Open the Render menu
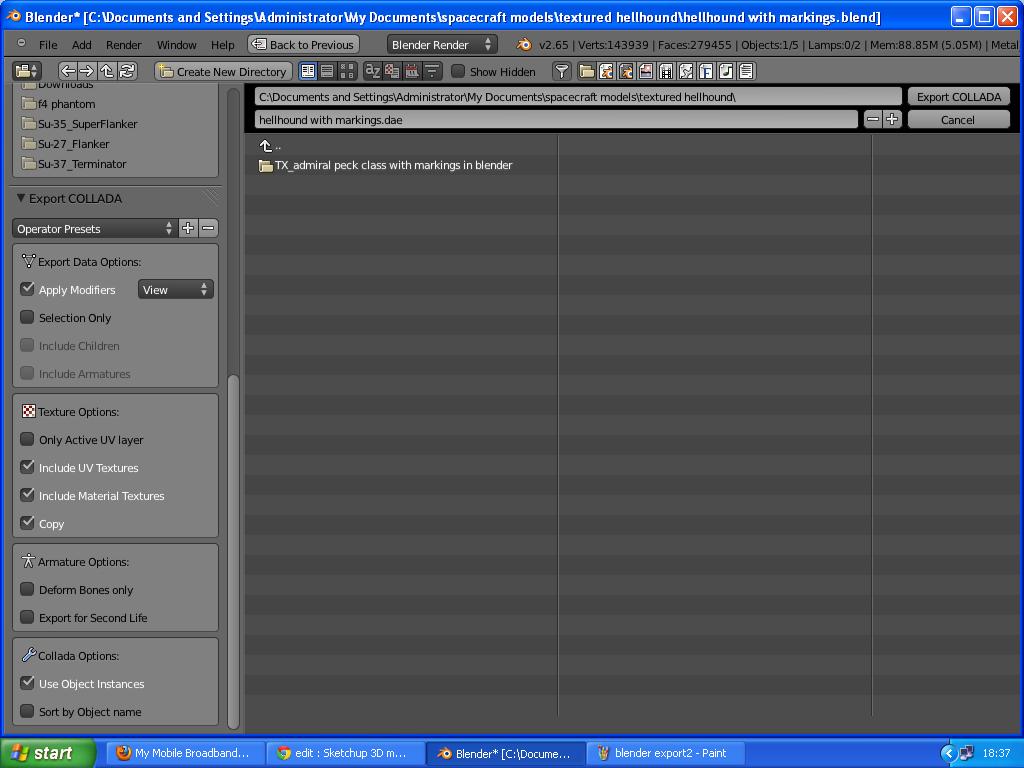This screenshot has width=1024, height=768. click(123, 44)
